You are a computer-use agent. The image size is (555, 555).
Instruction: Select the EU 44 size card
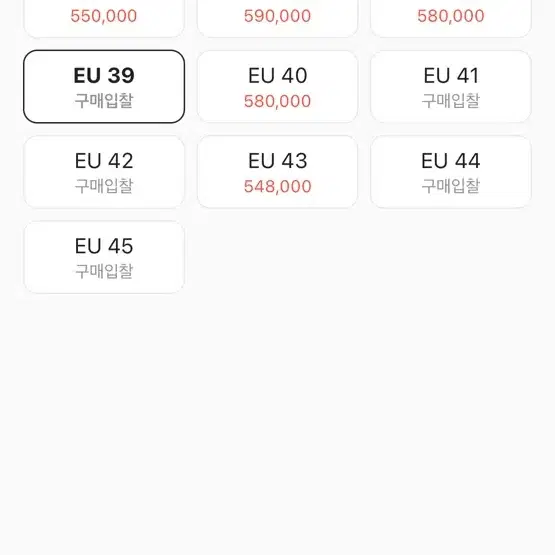[x=451, y=172]
